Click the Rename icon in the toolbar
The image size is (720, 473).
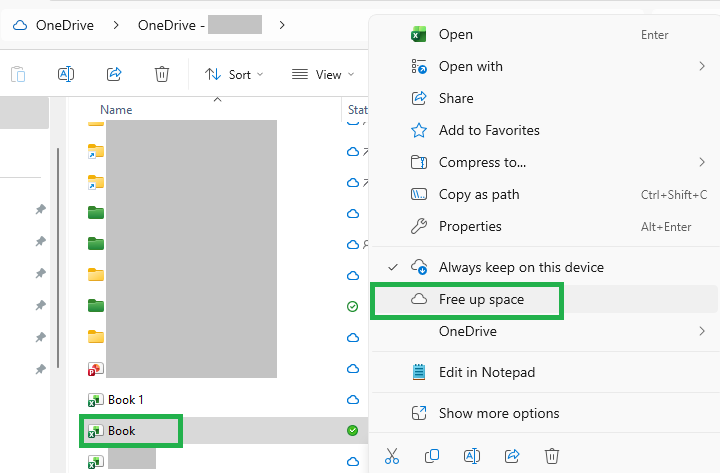pos(66,74)
